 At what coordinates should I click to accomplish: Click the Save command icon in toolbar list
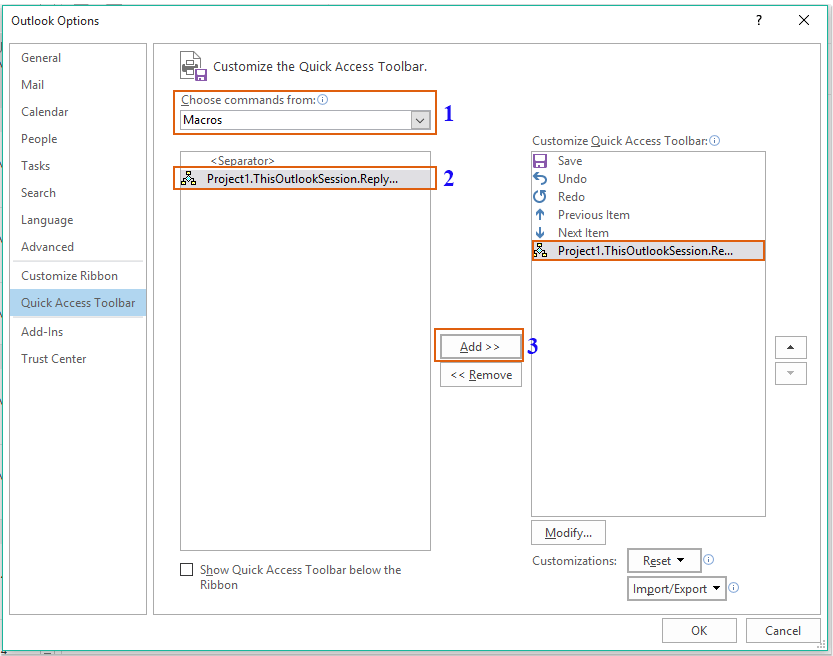click(x=540, y=161)
